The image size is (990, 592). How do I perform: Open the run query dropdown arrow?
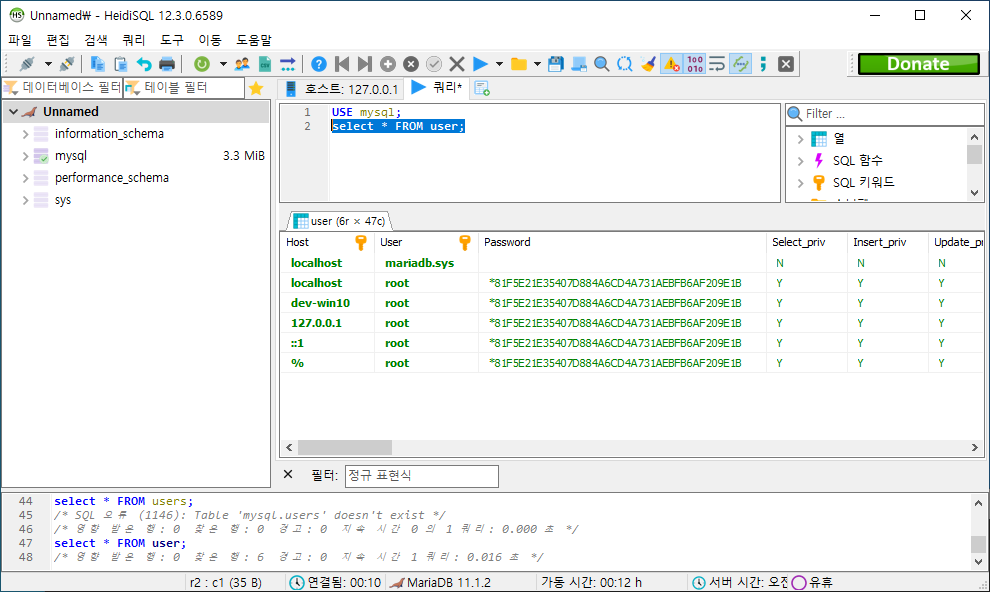pos(499,64)
